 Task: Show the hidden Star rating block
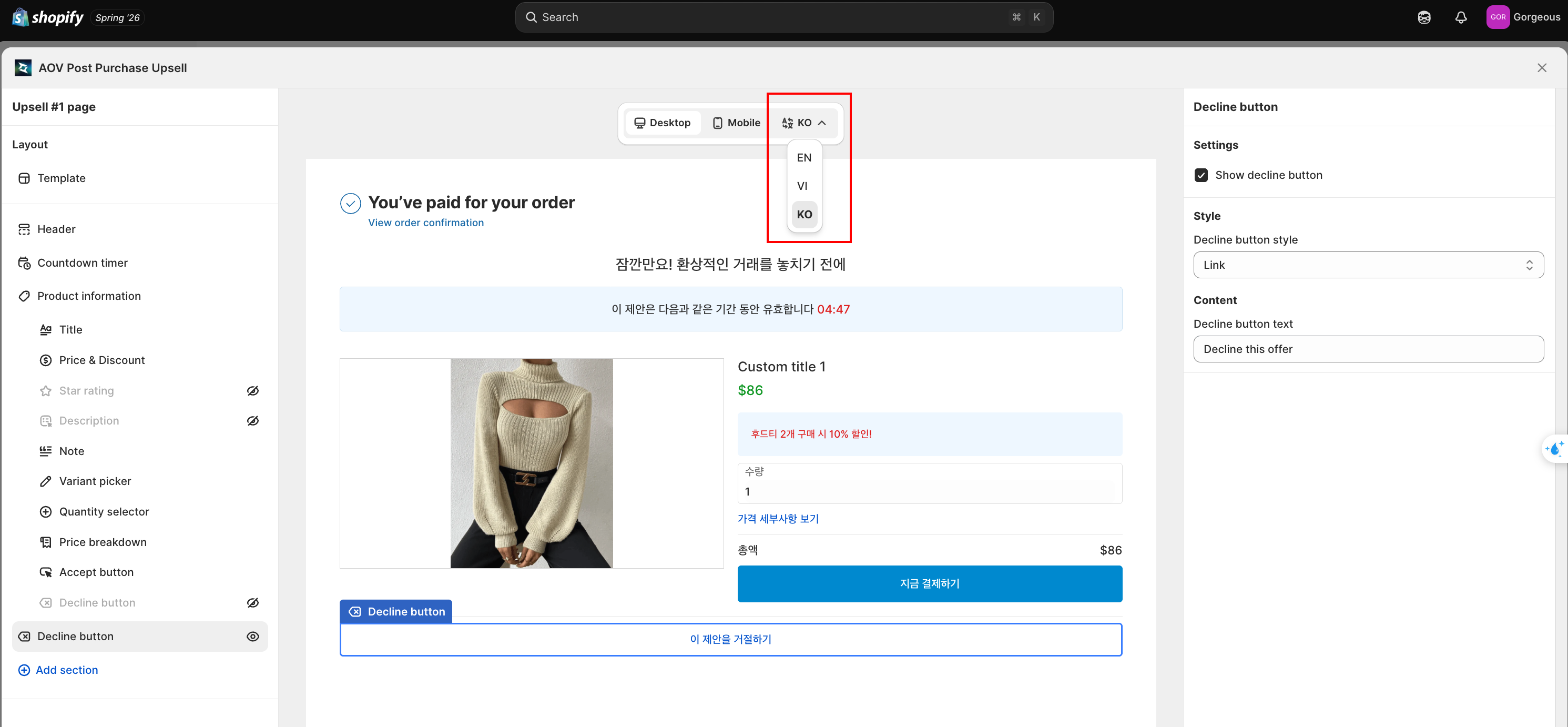252,391
